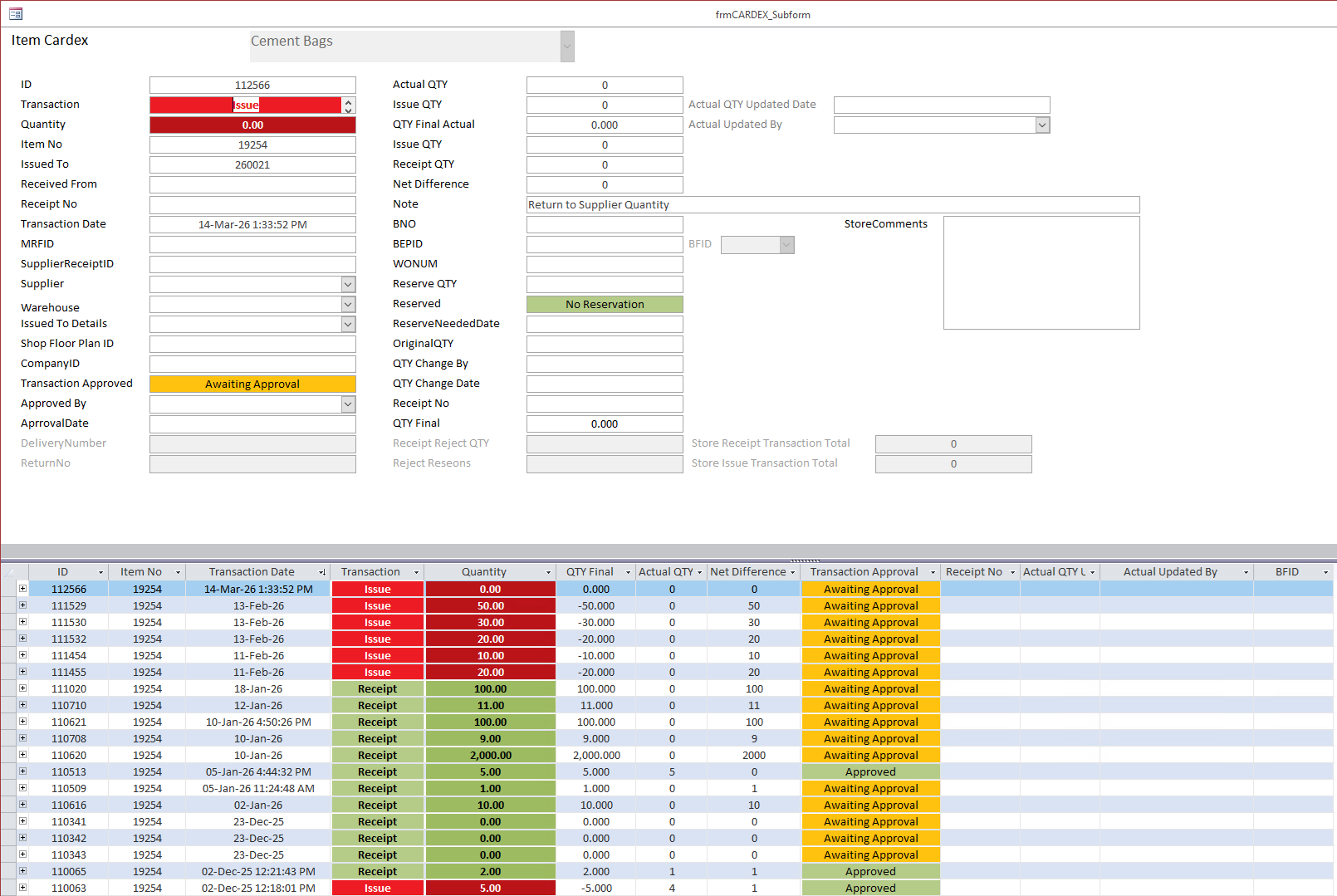Click the Issue cell in row 111530
The height and width of the screenshot is (896, 1337).
(378, 622)
